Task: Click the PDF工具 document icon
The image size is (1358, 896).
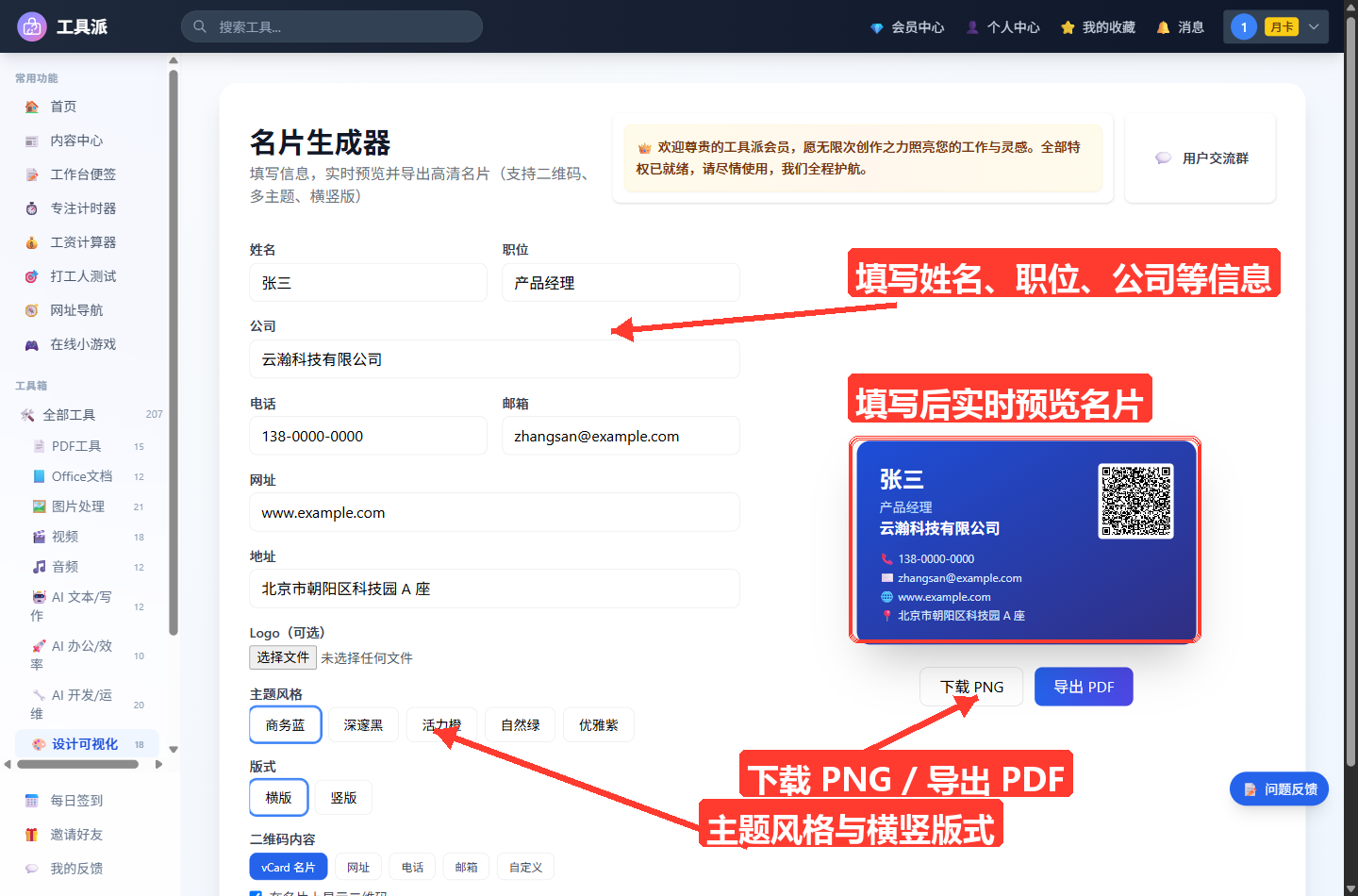Action: [39, 446]
